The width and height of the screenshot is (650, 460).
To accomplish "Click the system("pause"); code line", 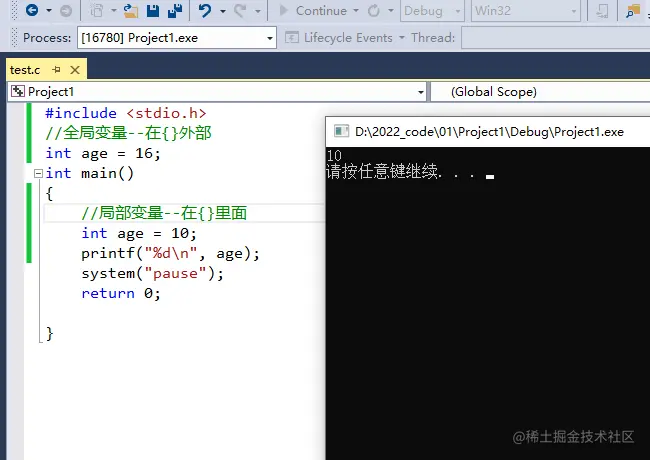I will [x=152, y=274].
